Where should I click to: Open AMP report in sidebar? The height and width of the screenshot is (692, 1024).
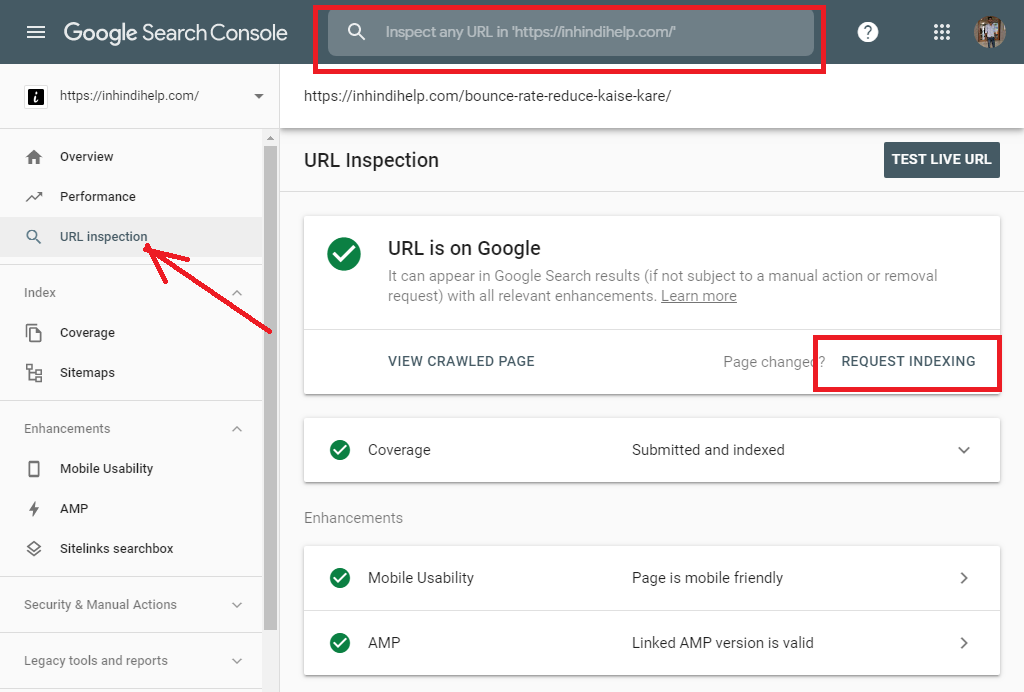click(x=131, y=509)
